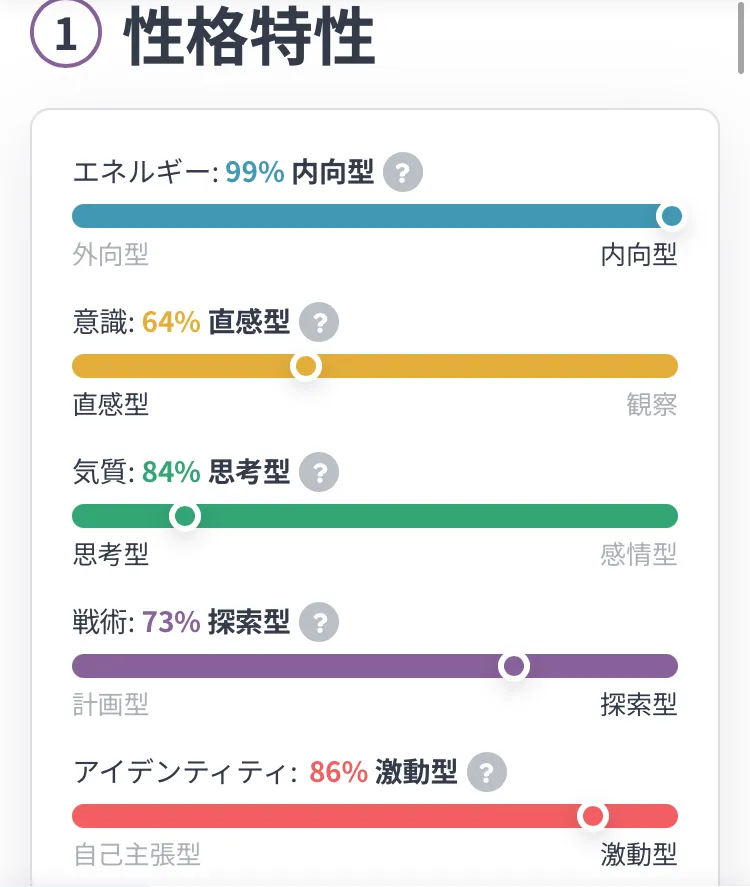Click the 99% 内向型 result text
Screen dimensions: 750x887
click(299, 173)
